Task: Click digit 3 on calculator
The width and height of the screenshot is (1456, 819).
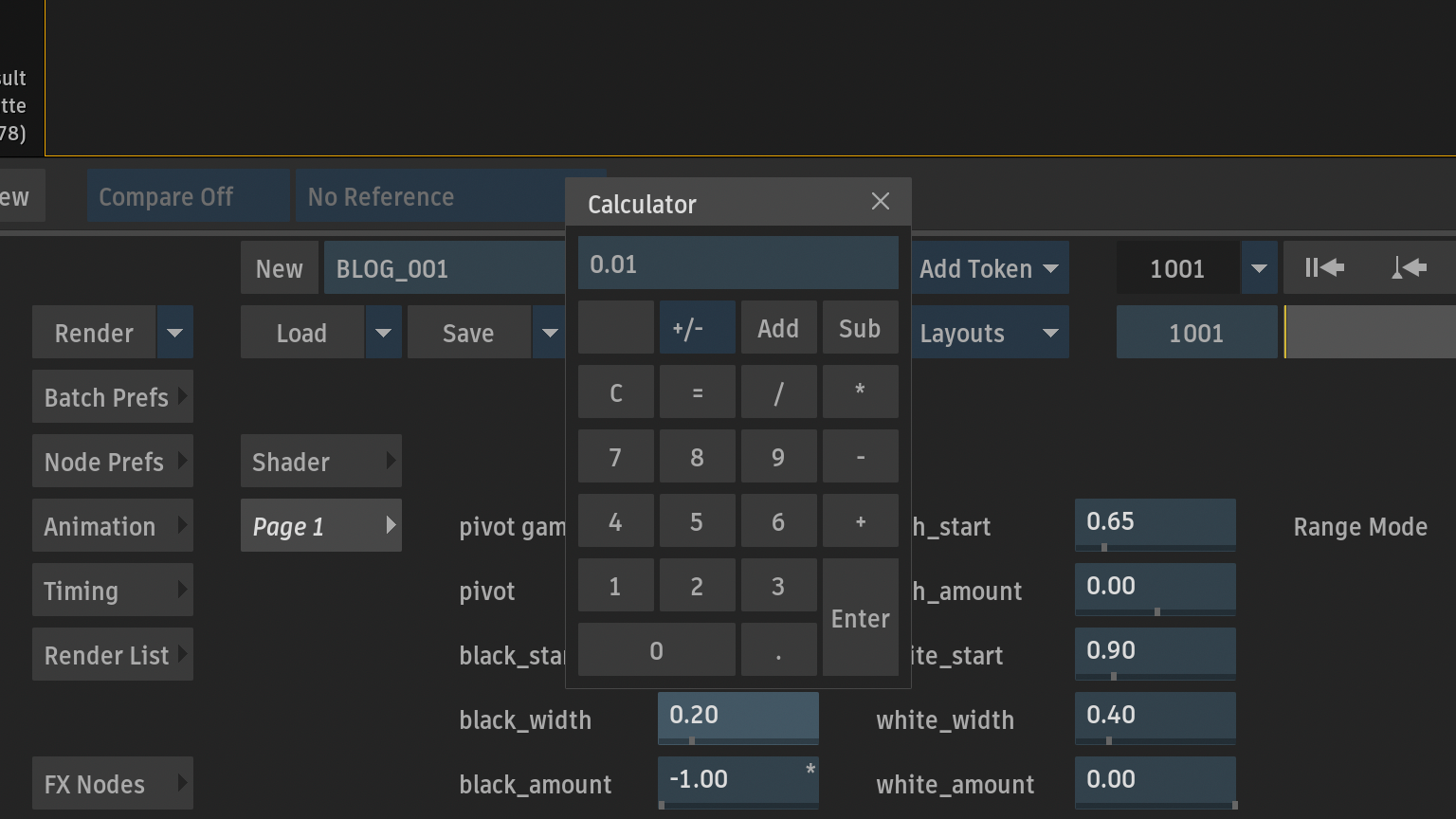Action: click(x=779, y=586)
